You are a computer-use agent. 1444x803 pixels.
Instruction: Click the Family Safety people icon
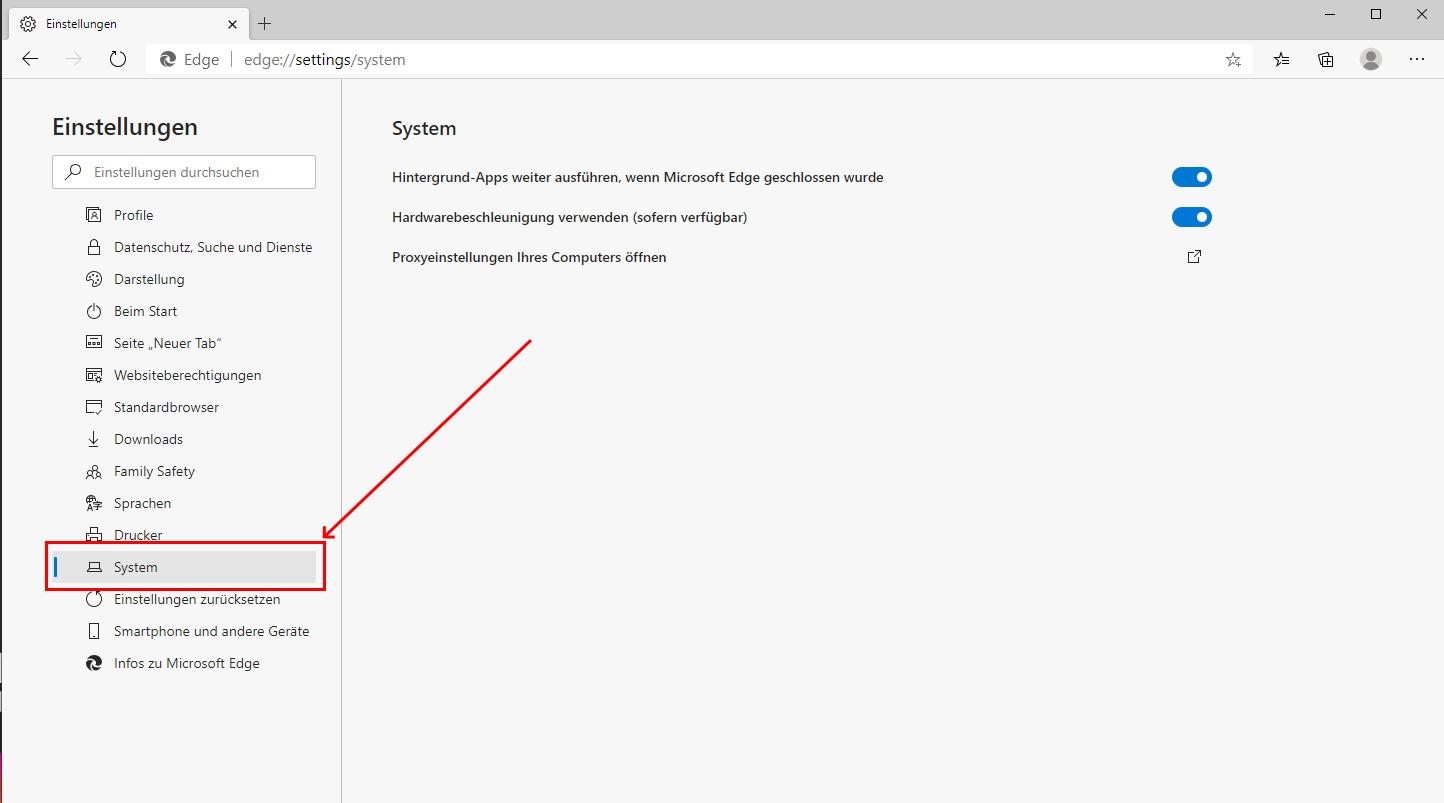[x=94, y=471]
